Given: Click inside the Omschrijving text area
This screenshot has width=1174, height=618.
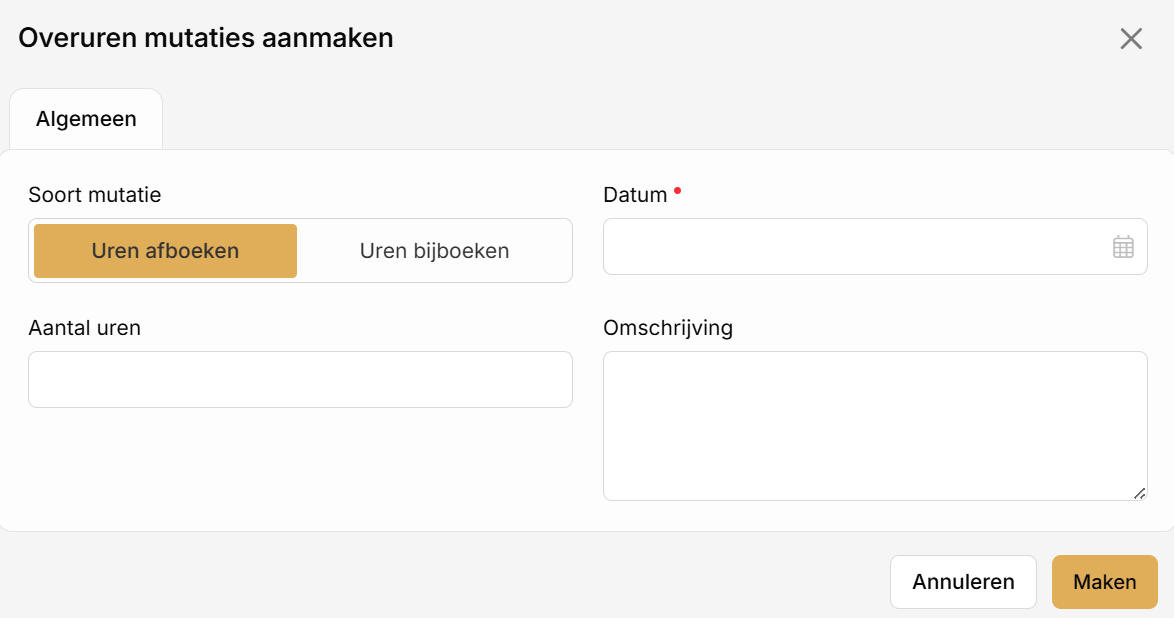Looking at the screenshot, I should [x=875, y=425].
